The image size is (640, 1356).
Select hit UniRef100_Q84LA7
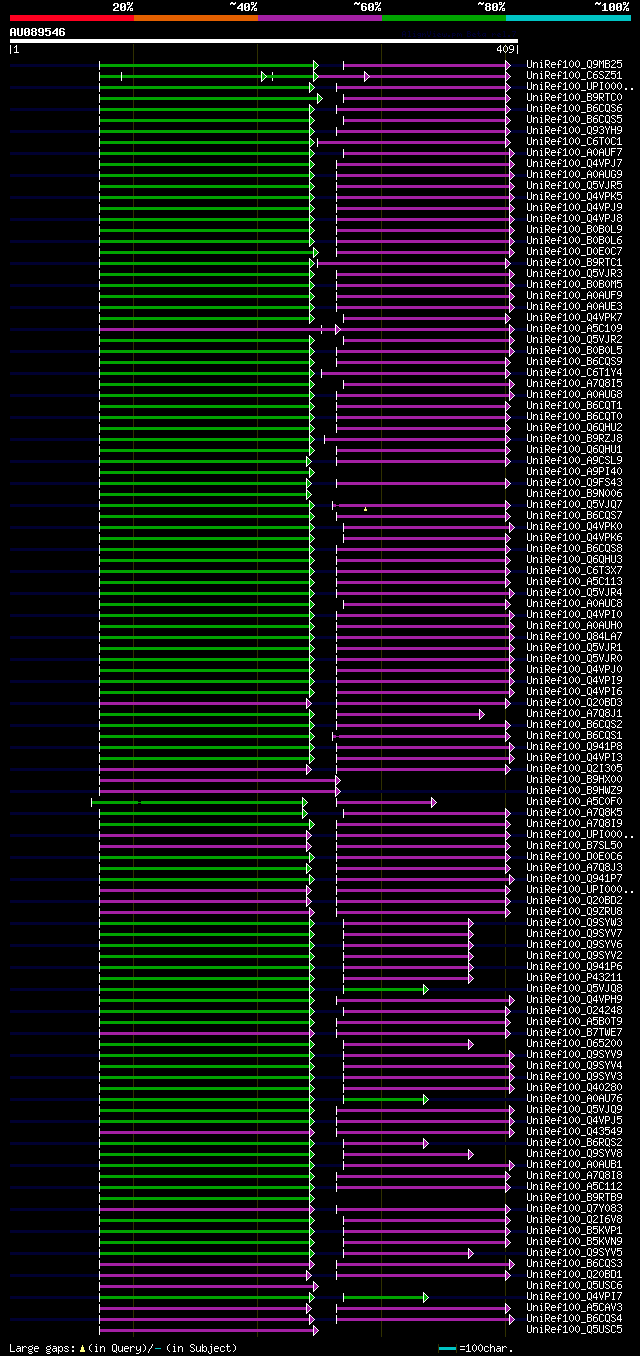(x=574, y=636)
